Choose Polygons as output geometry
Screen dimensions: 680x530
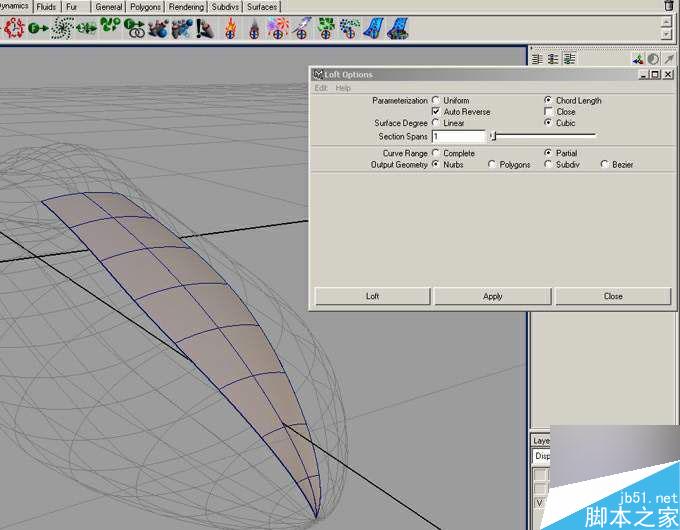click(492, 164)
